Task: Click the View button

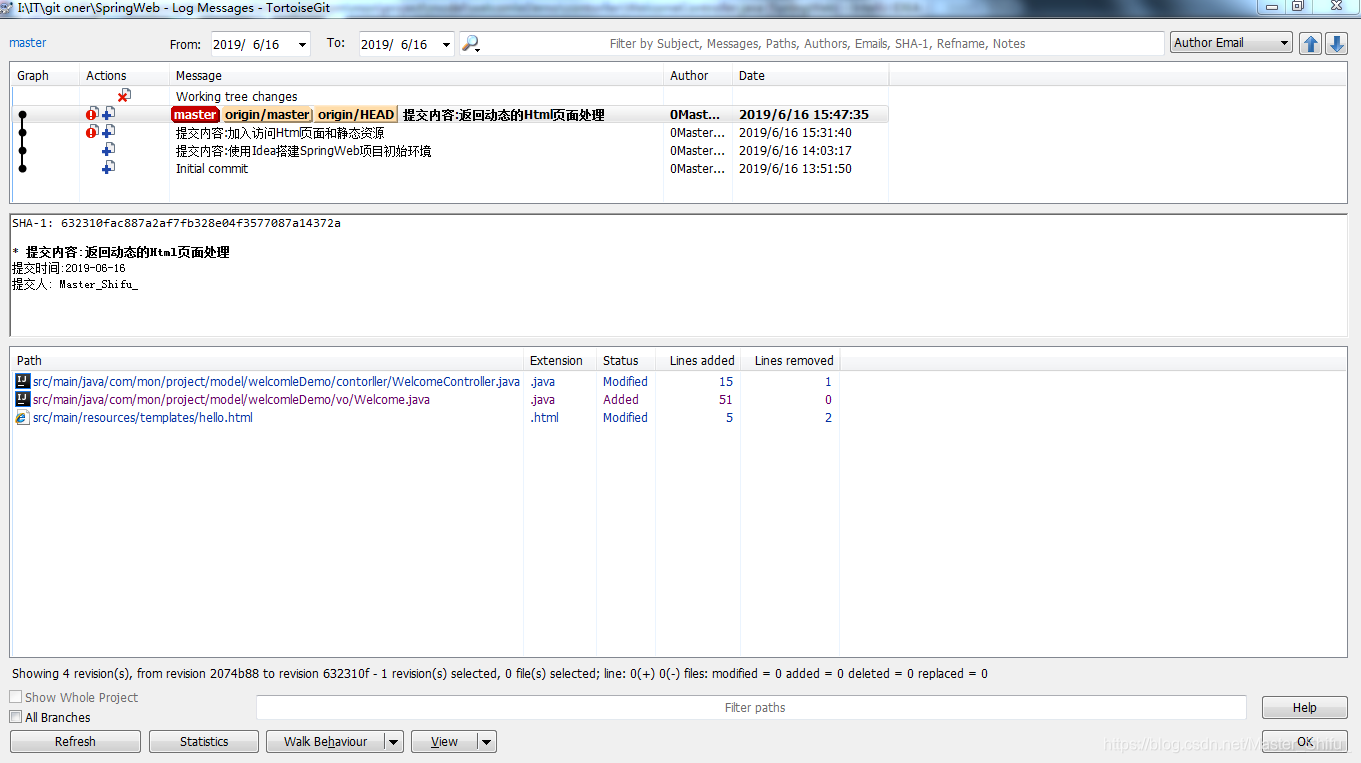Action: click(x=444, y=742)
